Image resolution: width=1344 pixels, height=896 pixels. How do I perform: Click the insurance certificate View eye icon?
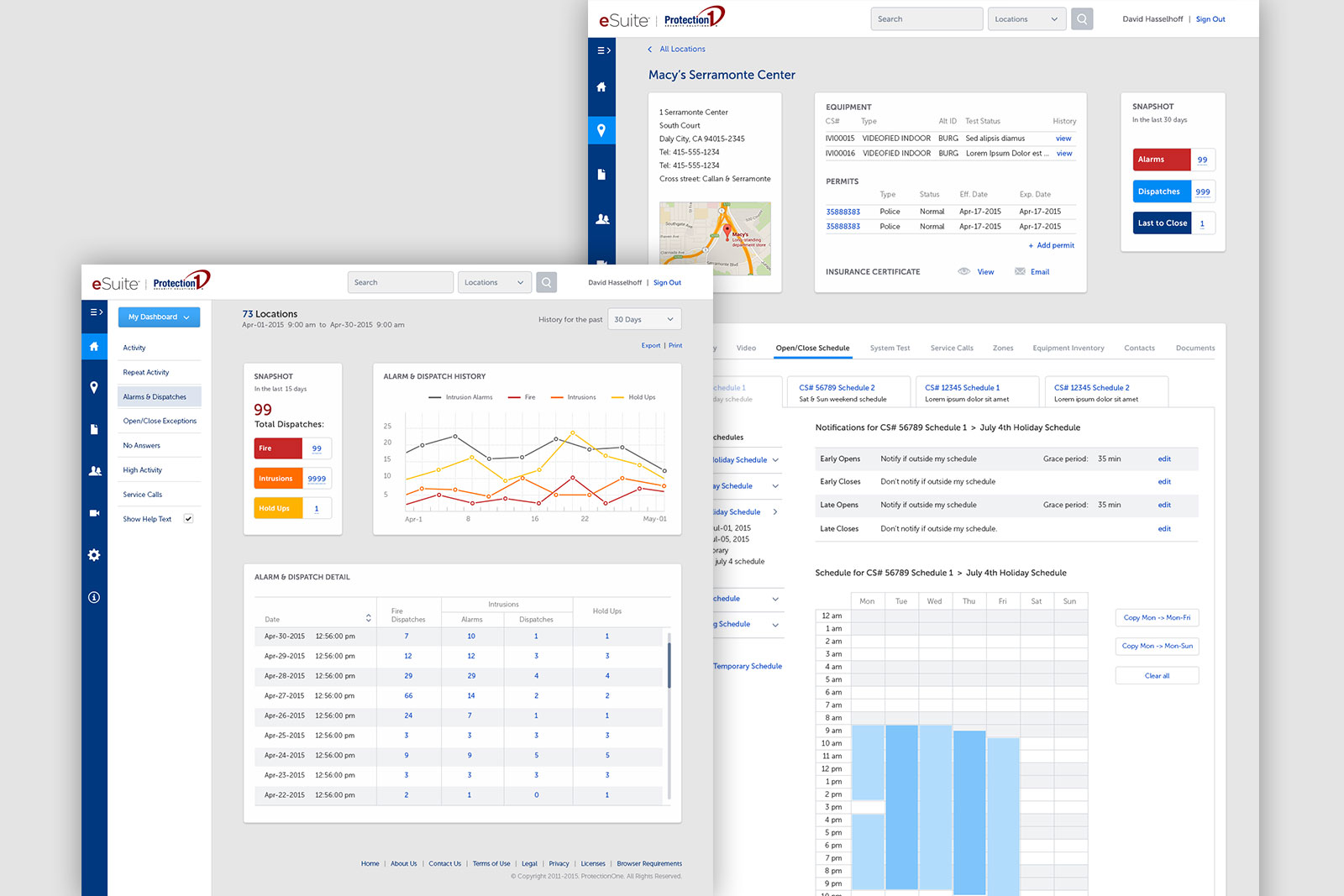pyautogui.click(x=963, y=271)
